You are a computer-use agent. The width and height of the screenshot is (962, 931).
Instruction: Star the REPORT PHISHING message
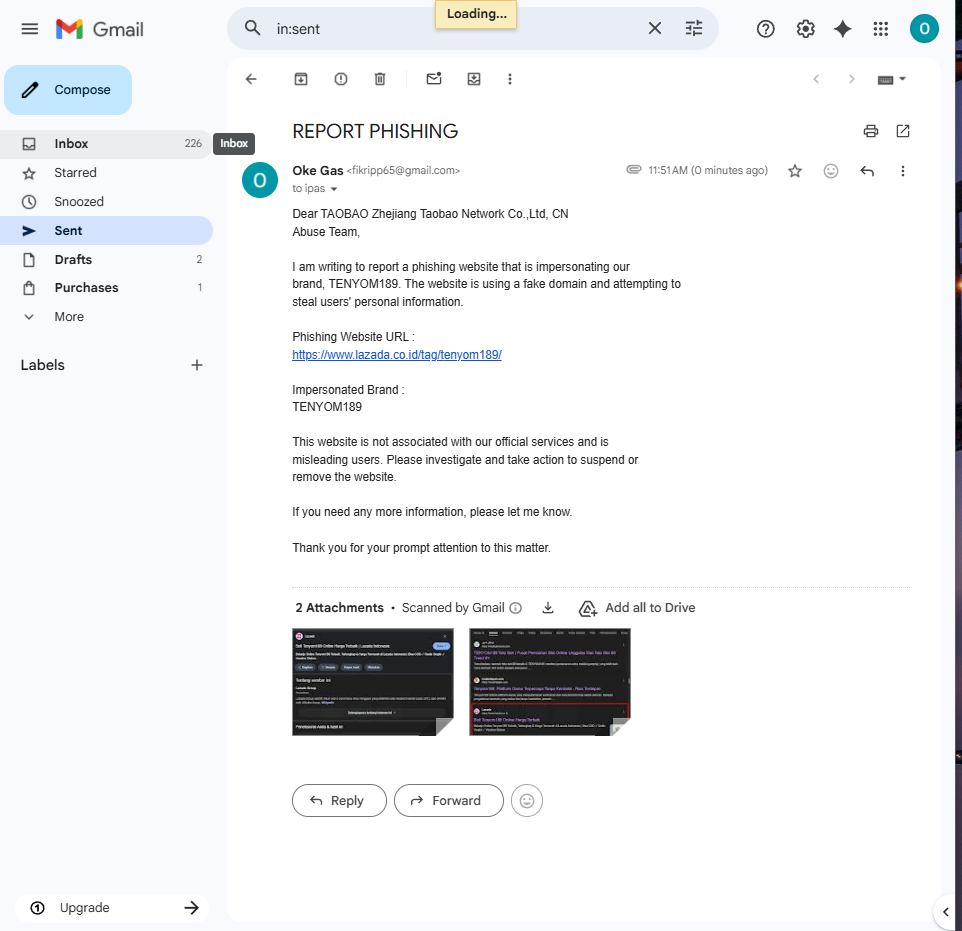795,171
